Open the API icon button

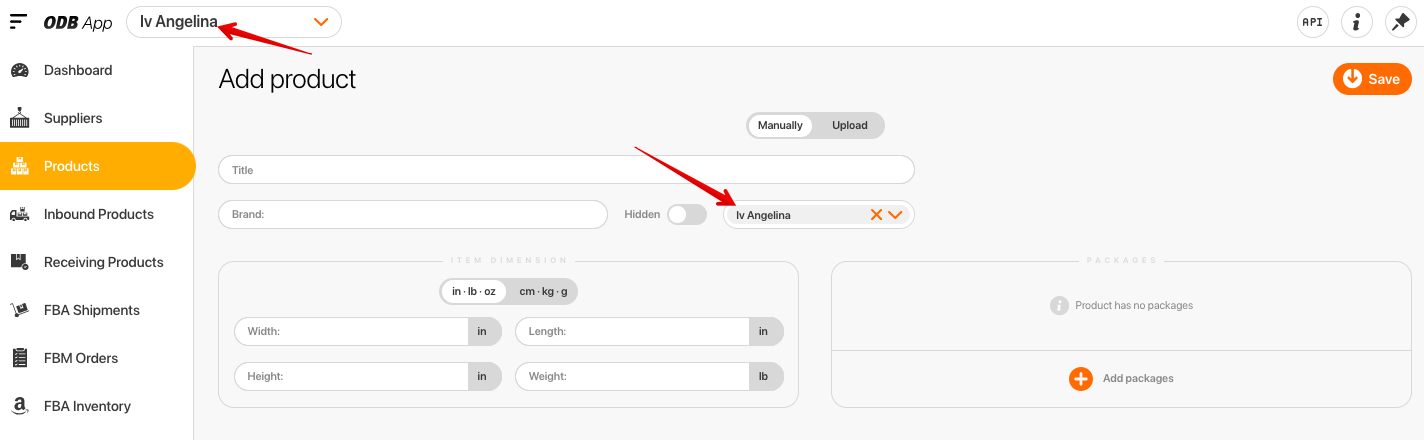coord(1312,22)
